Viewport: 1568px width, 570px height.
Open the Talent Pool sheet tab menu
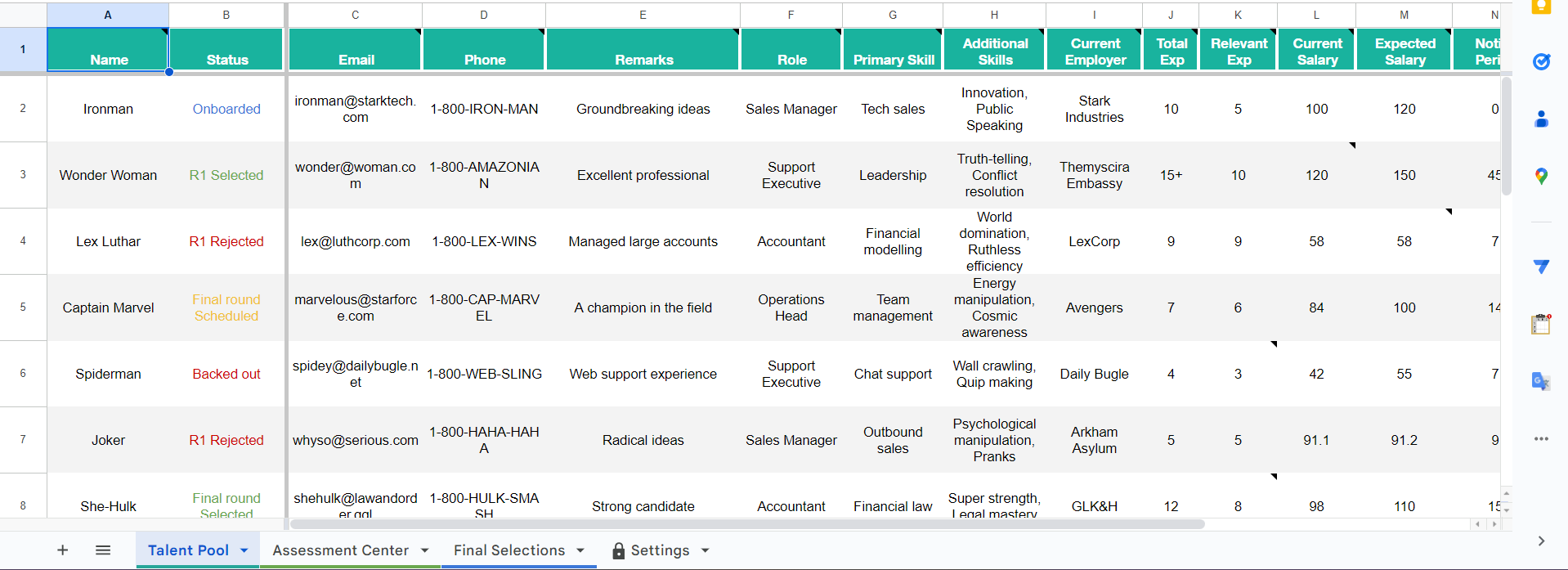tap(244, 550)
